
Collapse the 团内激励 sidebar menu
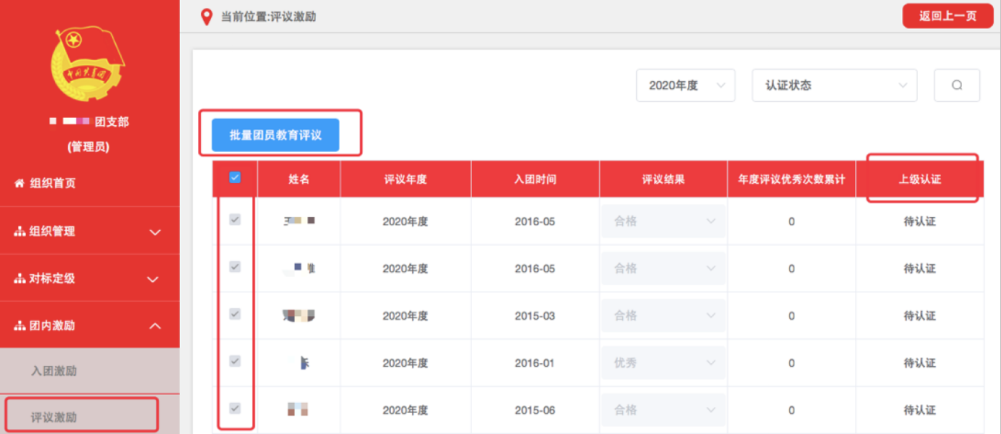click(89, 325)
